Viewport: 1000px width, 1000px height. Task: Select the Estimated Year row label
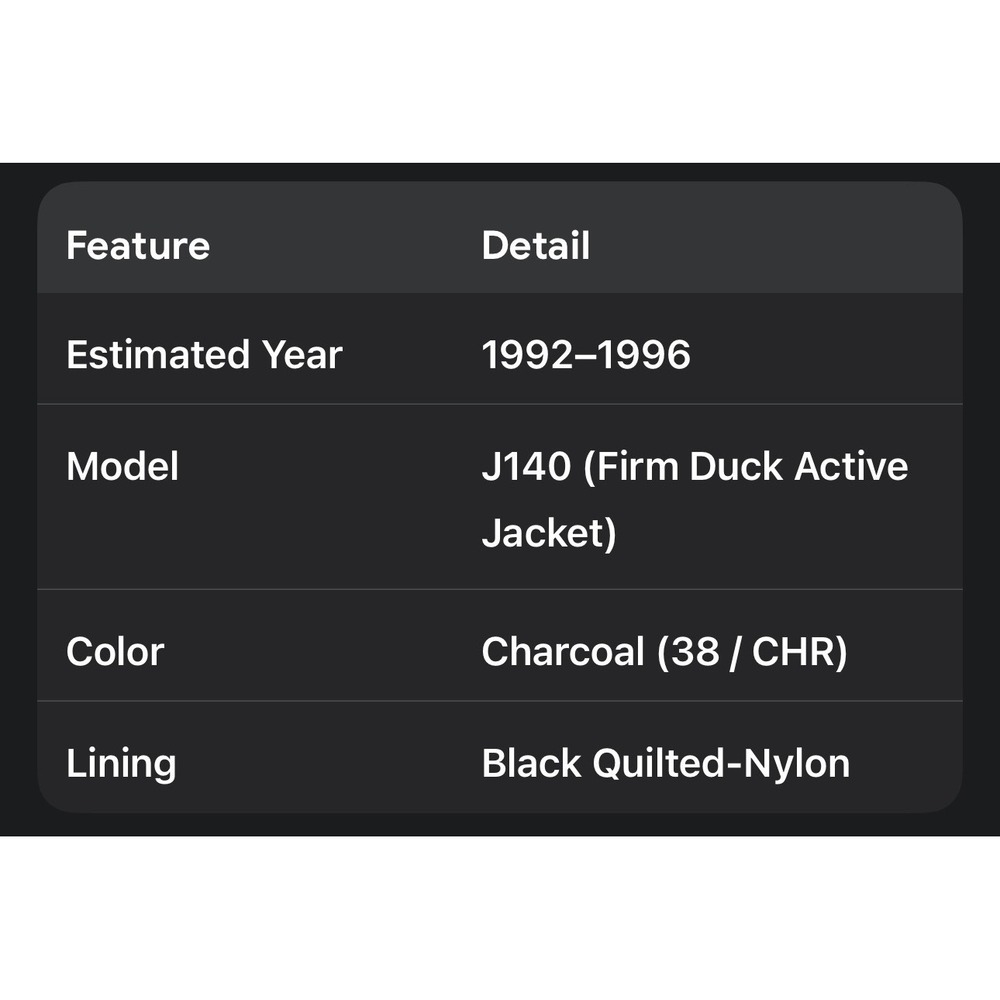pos(204,355)
